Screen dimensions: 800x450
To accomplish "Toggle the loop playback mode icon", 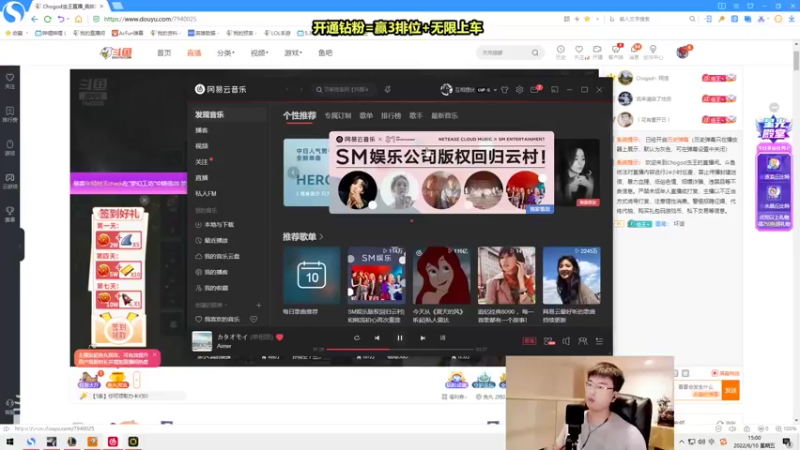I will pos(357,338).
